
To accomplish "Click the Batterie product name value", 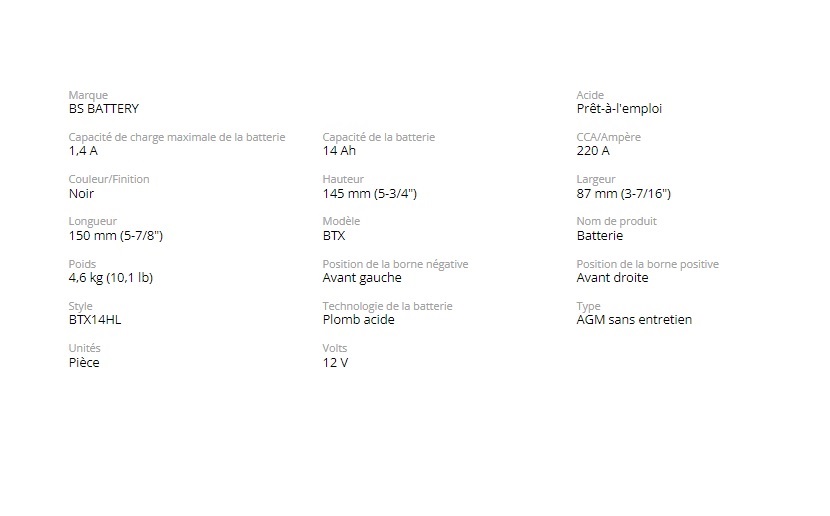I will coord(600,236).
